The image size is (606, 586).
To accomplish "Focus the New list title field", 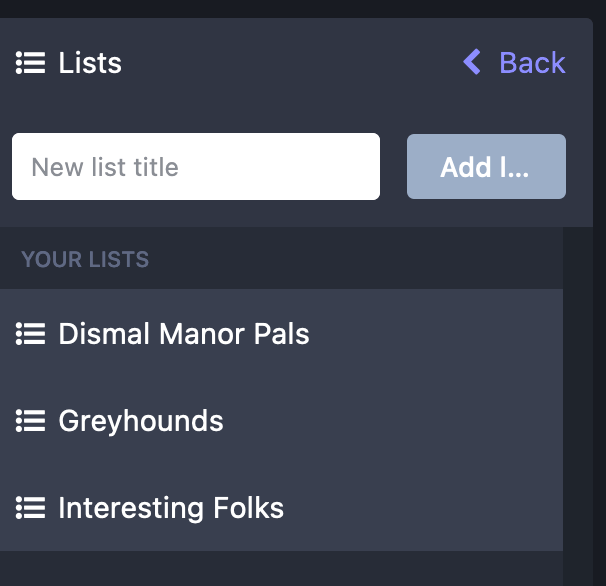I will click(196, 166).
